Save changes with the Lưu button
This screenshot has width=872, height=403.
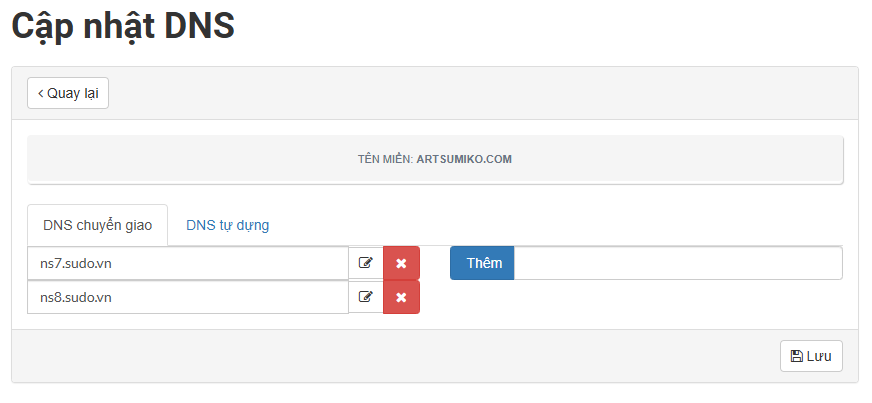coord(811,356)
